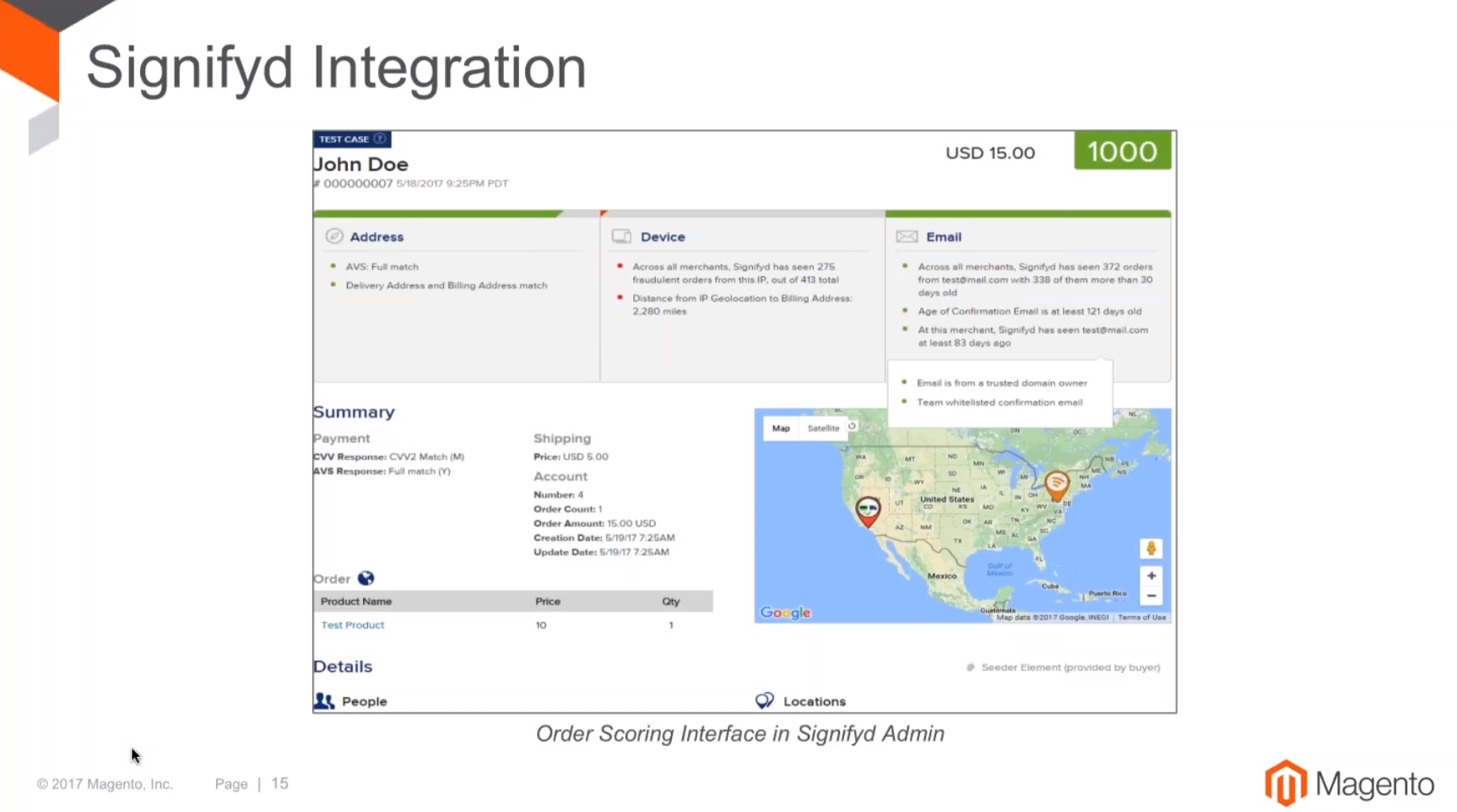1457x812 pixels.
Task: Click the globe icon next to Order
Action: point(366,578)
